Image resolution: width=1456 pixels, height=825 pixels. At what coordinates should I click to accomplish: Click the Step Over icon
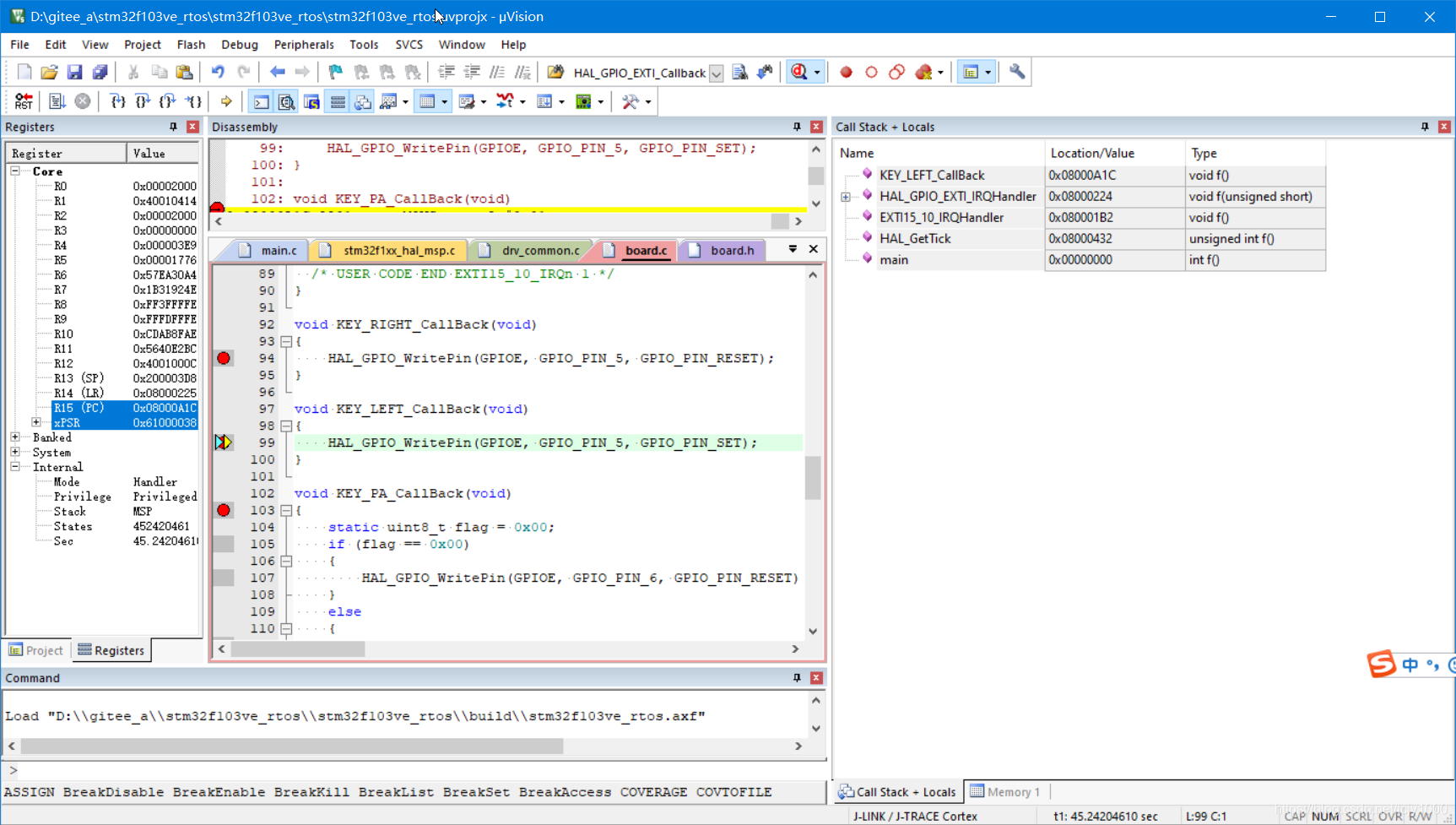coord(143,101)
